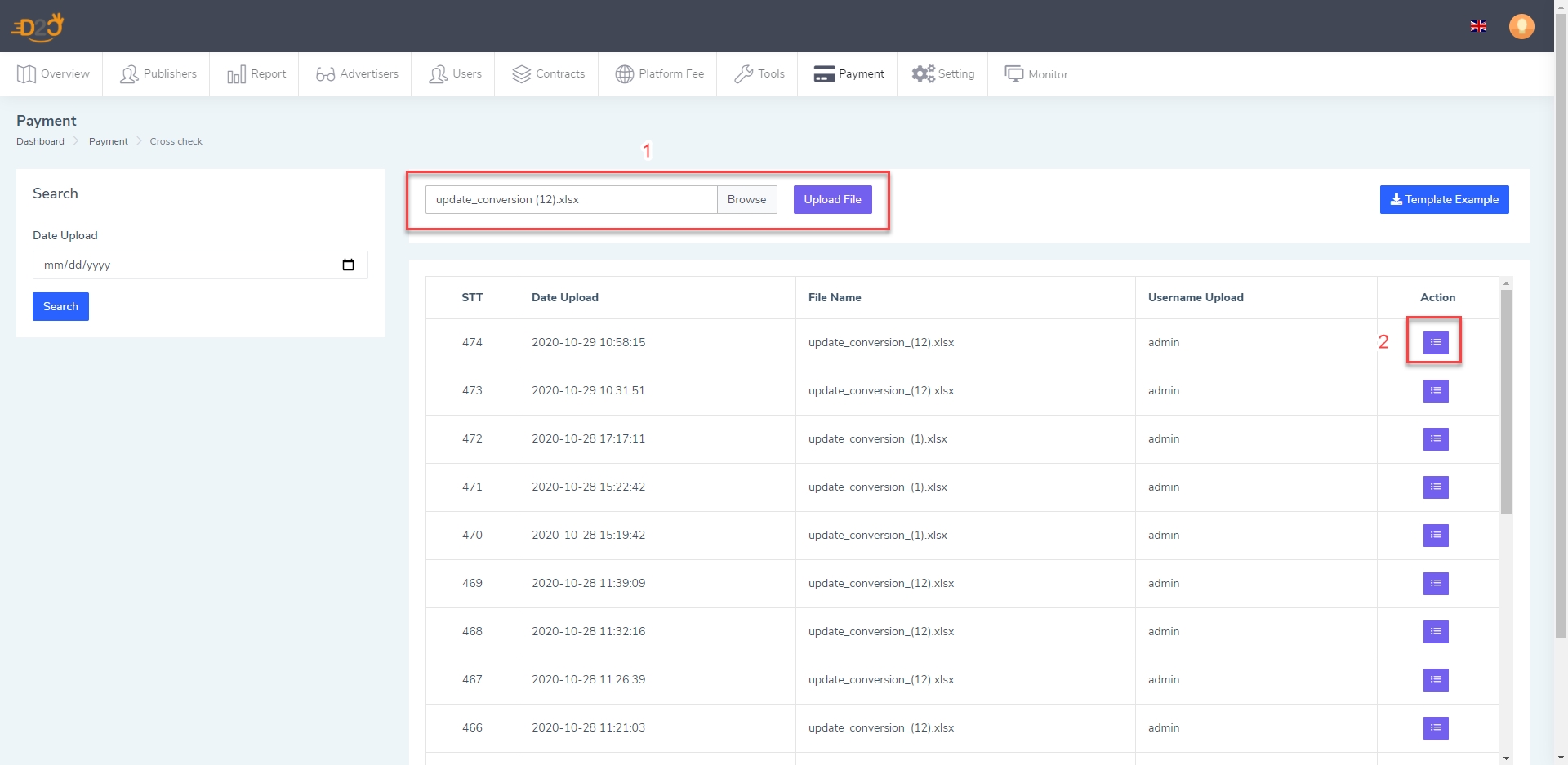Click the blue Search button
Image resolution: width=1568 pixels, height=765 pixels.
[x=60, y=307]
